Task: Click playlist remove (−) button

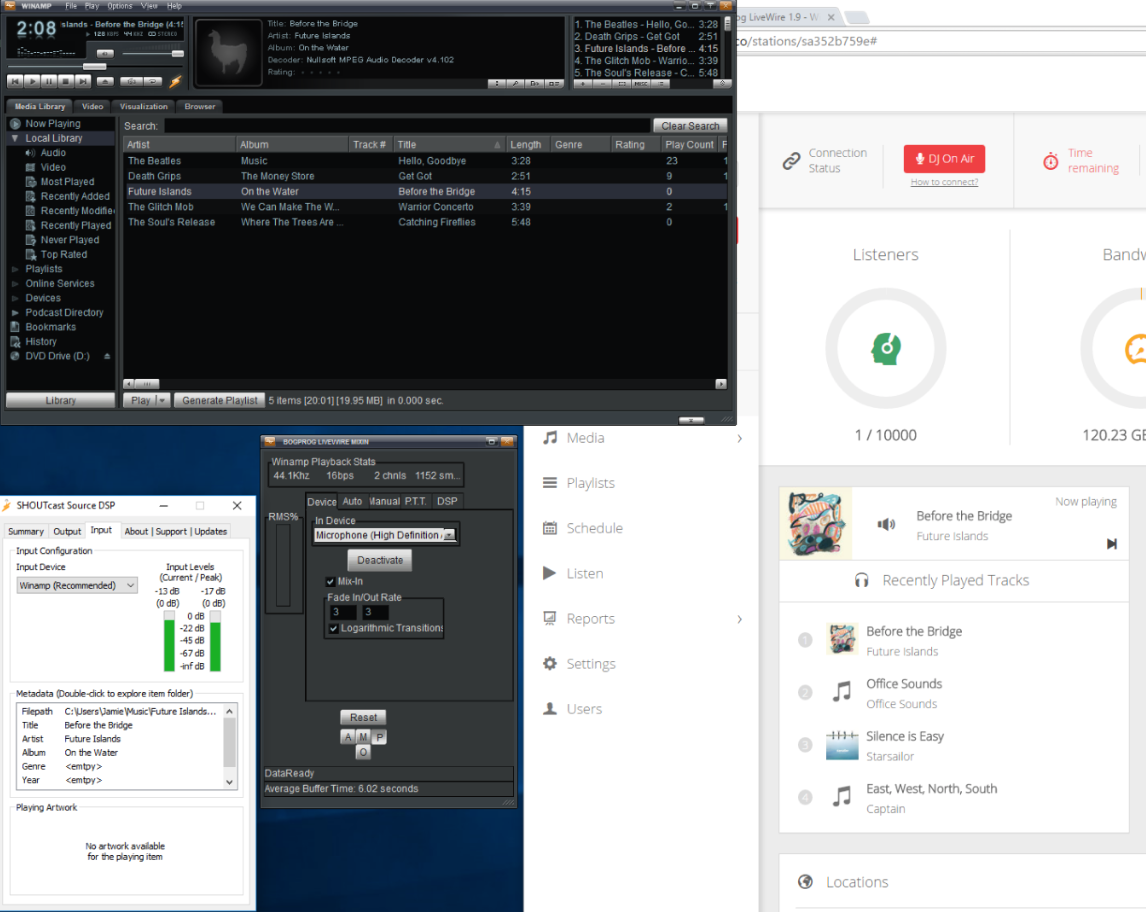Action: 602,84
